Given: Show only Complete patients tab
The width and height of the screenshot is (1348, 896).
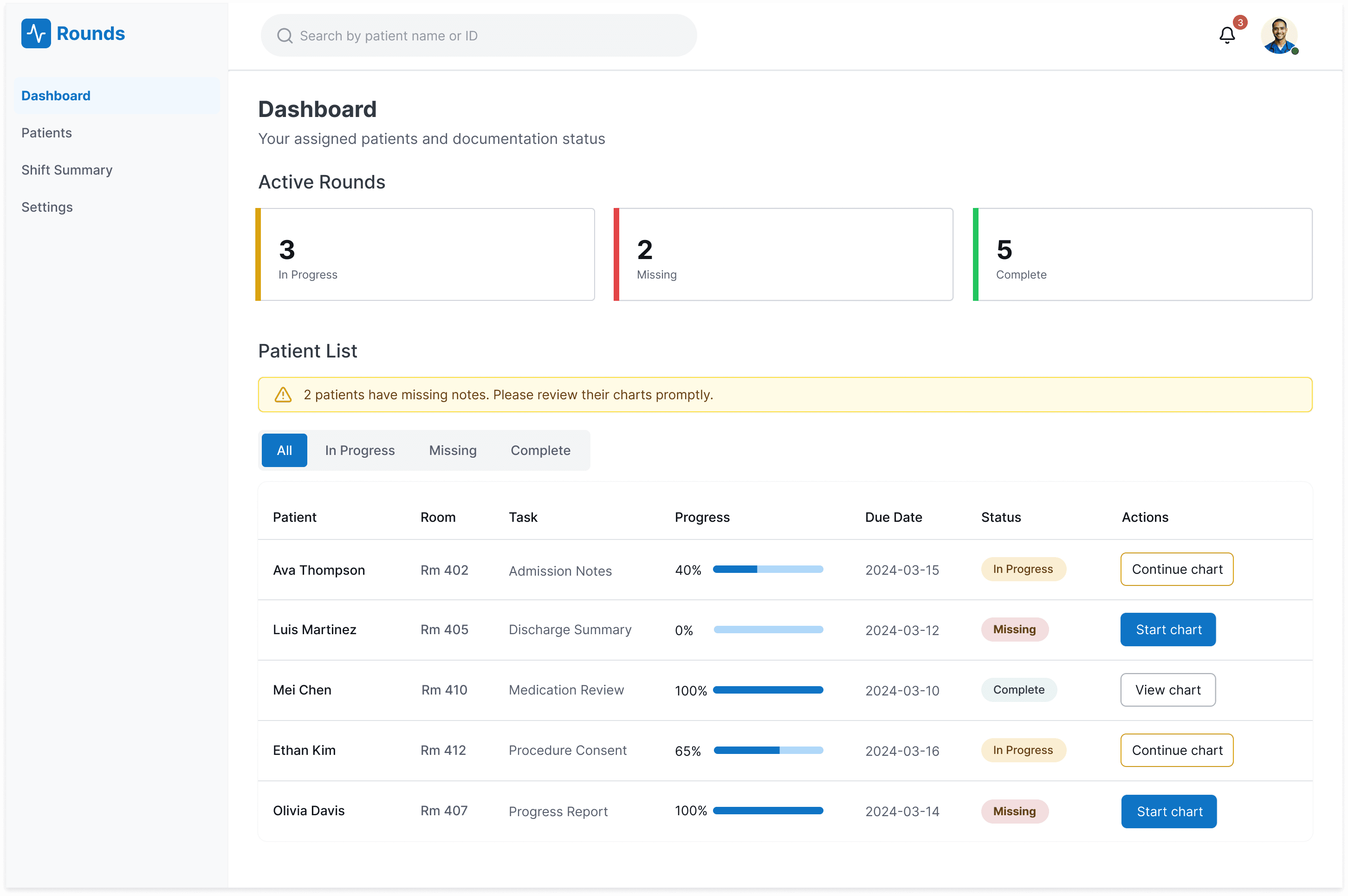Looking at the screenshot, I should pos(540,451).
